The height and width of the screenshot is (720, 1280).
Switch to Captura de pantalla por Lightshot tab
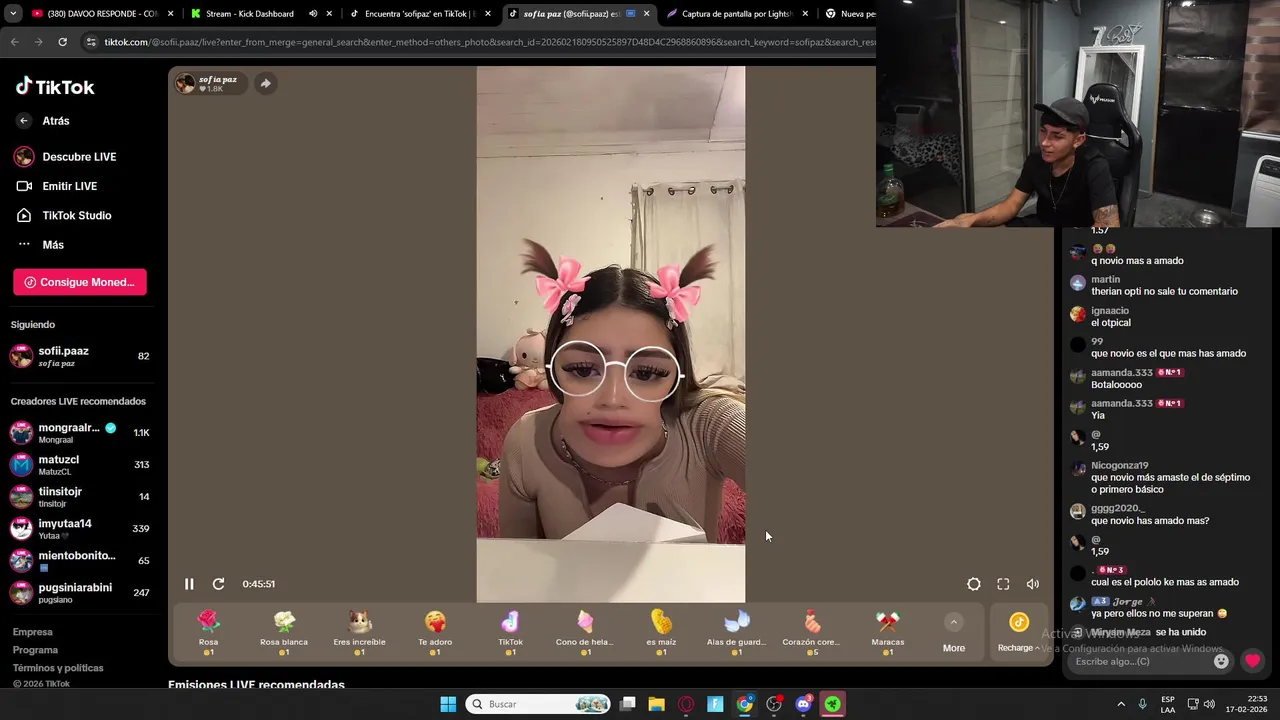coord(736,14)
